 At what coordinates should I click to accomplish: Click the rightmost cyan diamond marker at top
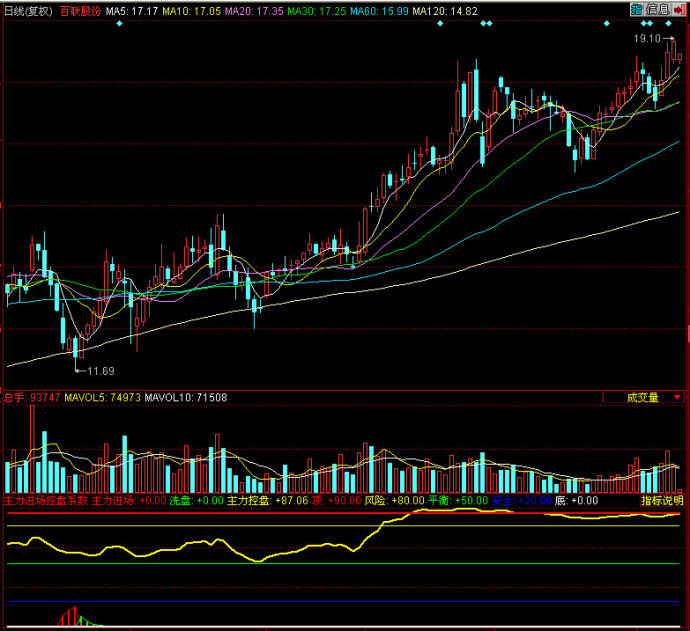[x=667, y=23]
